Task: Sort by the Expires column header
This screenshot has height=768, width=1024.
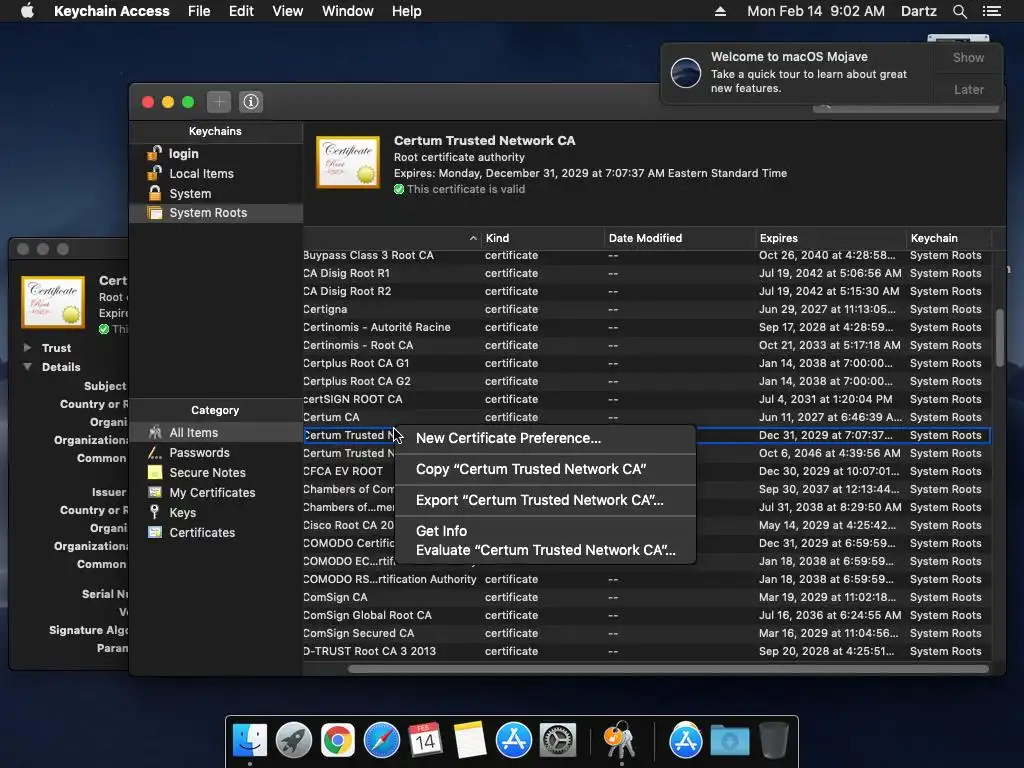Action: [831, 238]
